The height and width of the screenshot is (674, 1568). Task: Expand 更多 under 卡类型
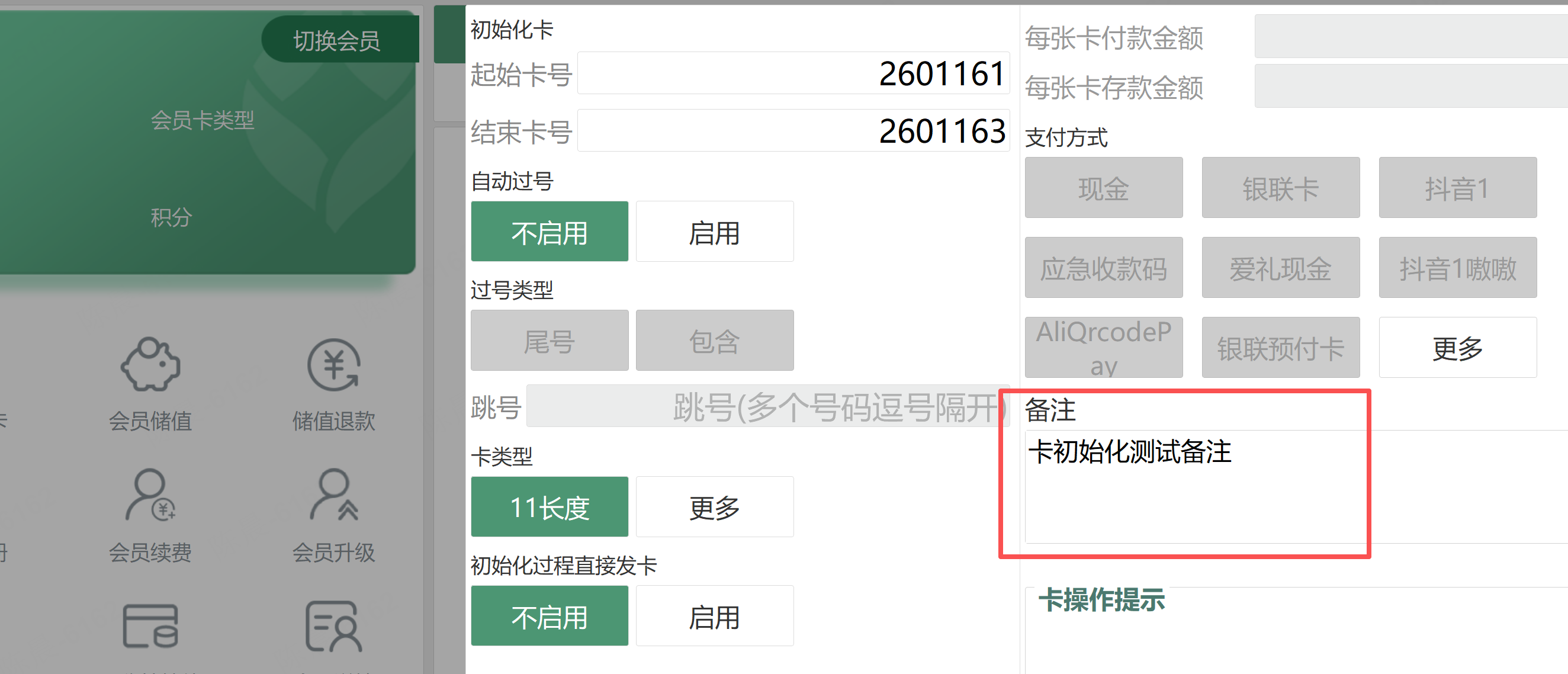(x=714, y=507)
